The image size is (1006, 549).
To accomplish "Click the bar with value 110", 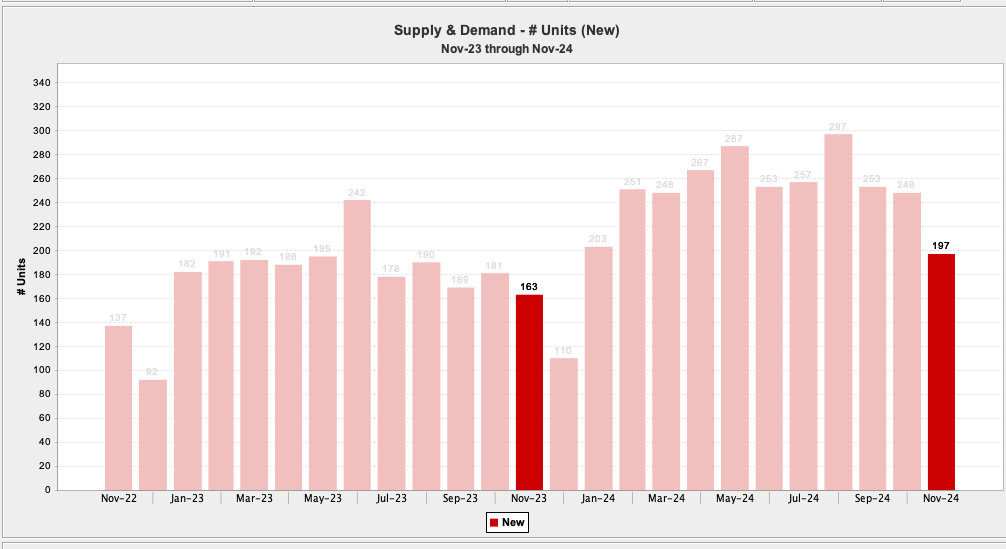I will point(564,423).
